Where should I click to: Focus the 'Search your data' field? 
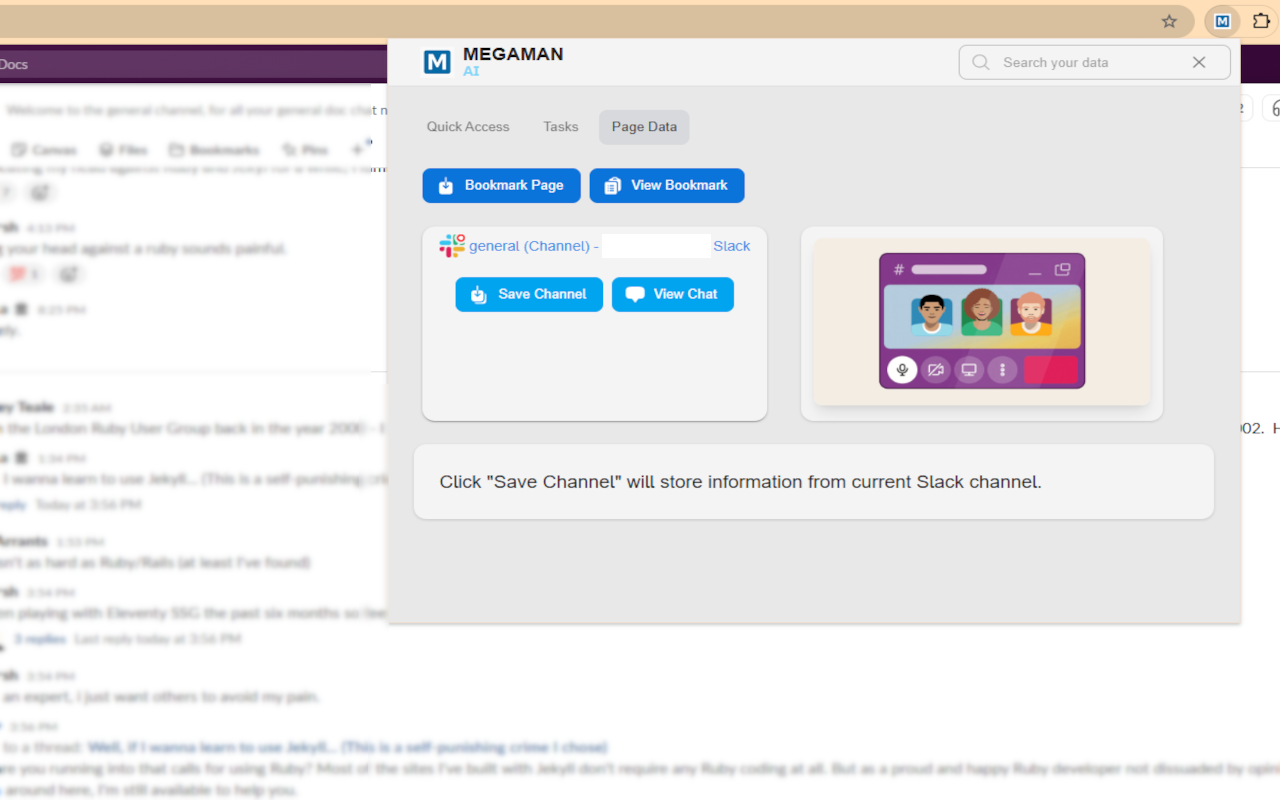(1094, 62)
